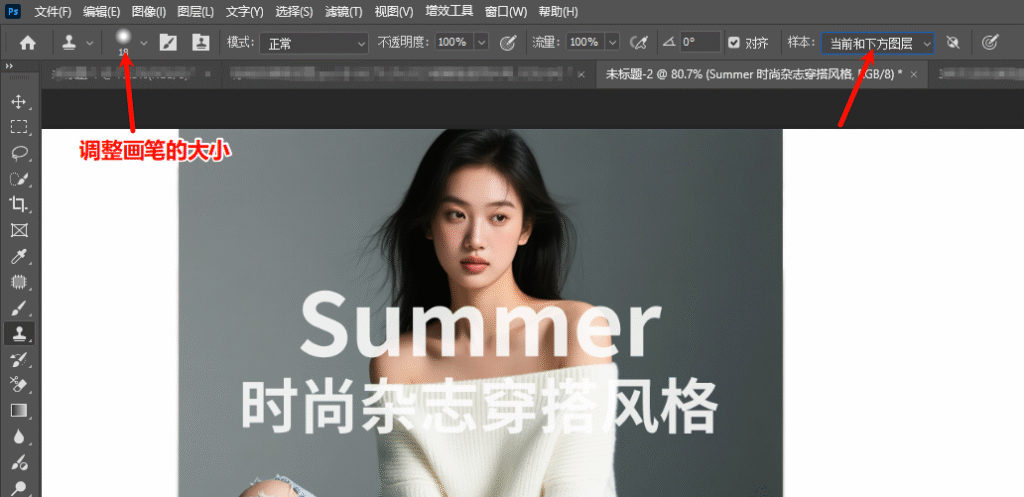Toggle pressure for size icon

(991, 43)
